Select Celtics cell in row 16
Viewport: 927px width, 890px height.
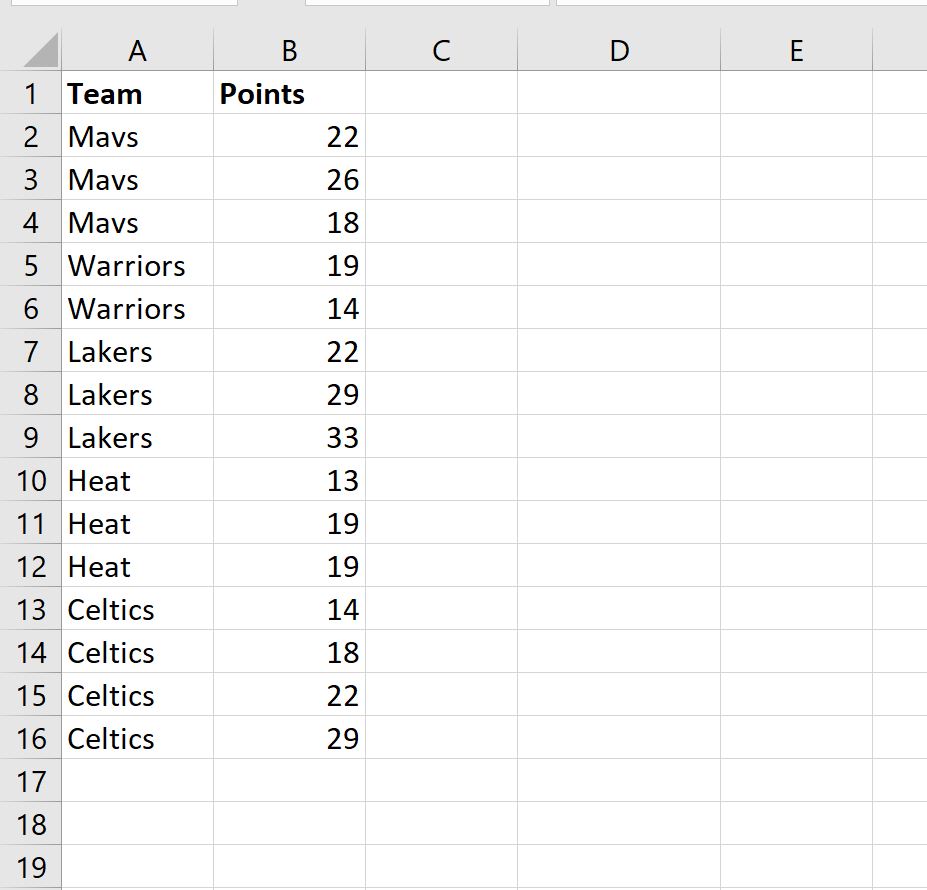tap(137, 738)
